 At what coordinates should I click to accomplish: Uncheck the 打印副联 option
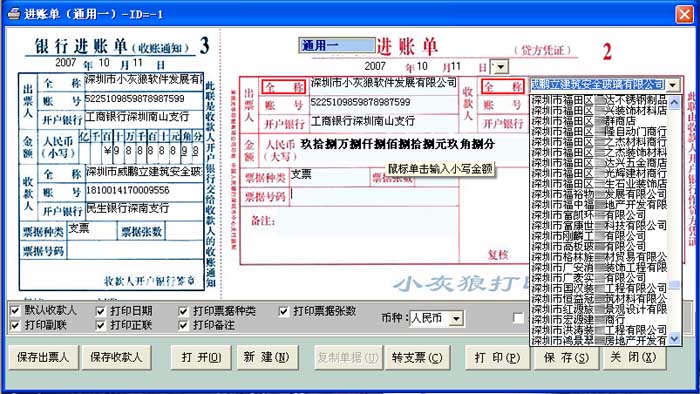point(15,325)
